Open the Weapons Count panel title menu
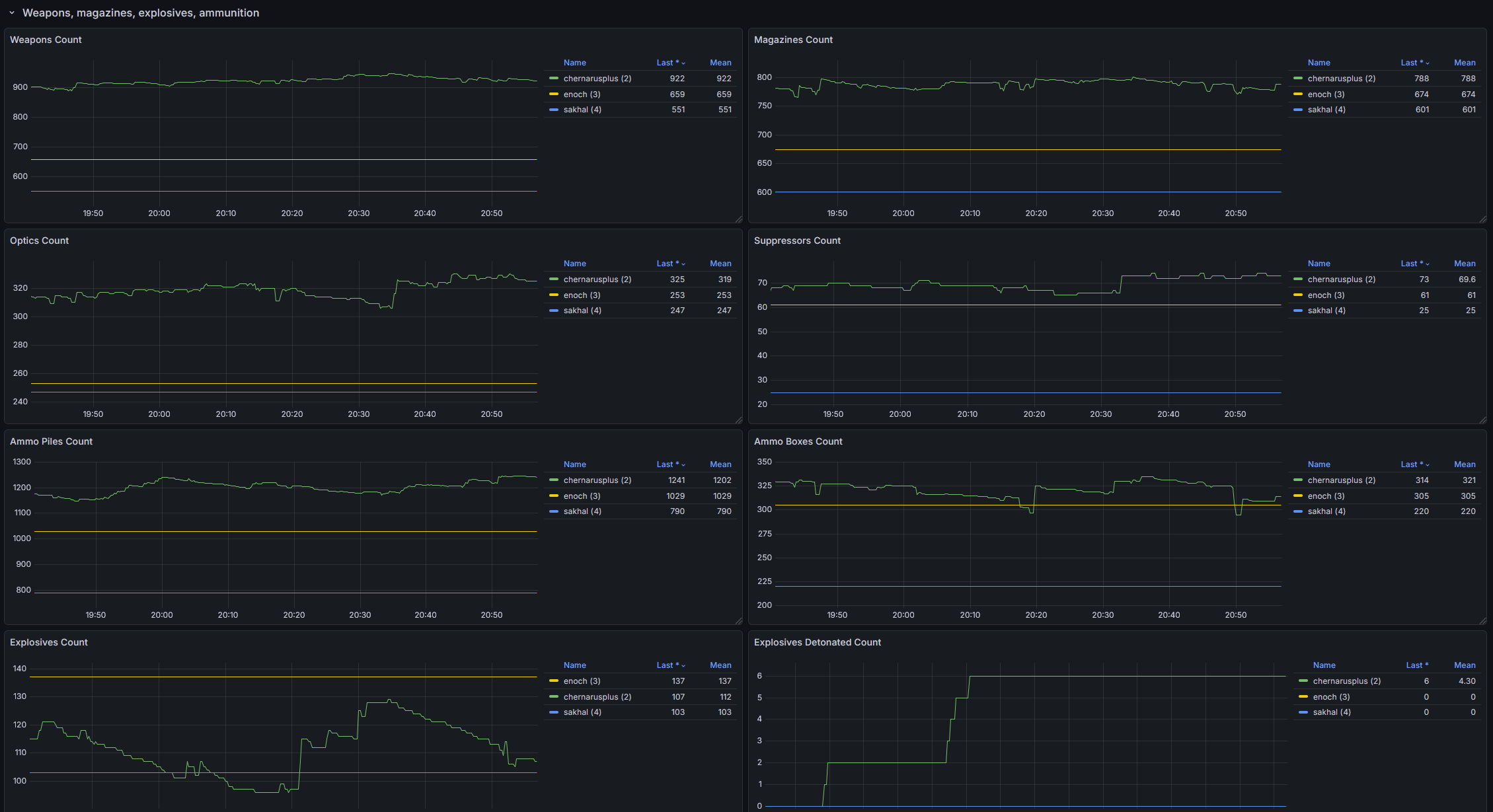This screenshot has width=1493, height=812. point(46,40)
